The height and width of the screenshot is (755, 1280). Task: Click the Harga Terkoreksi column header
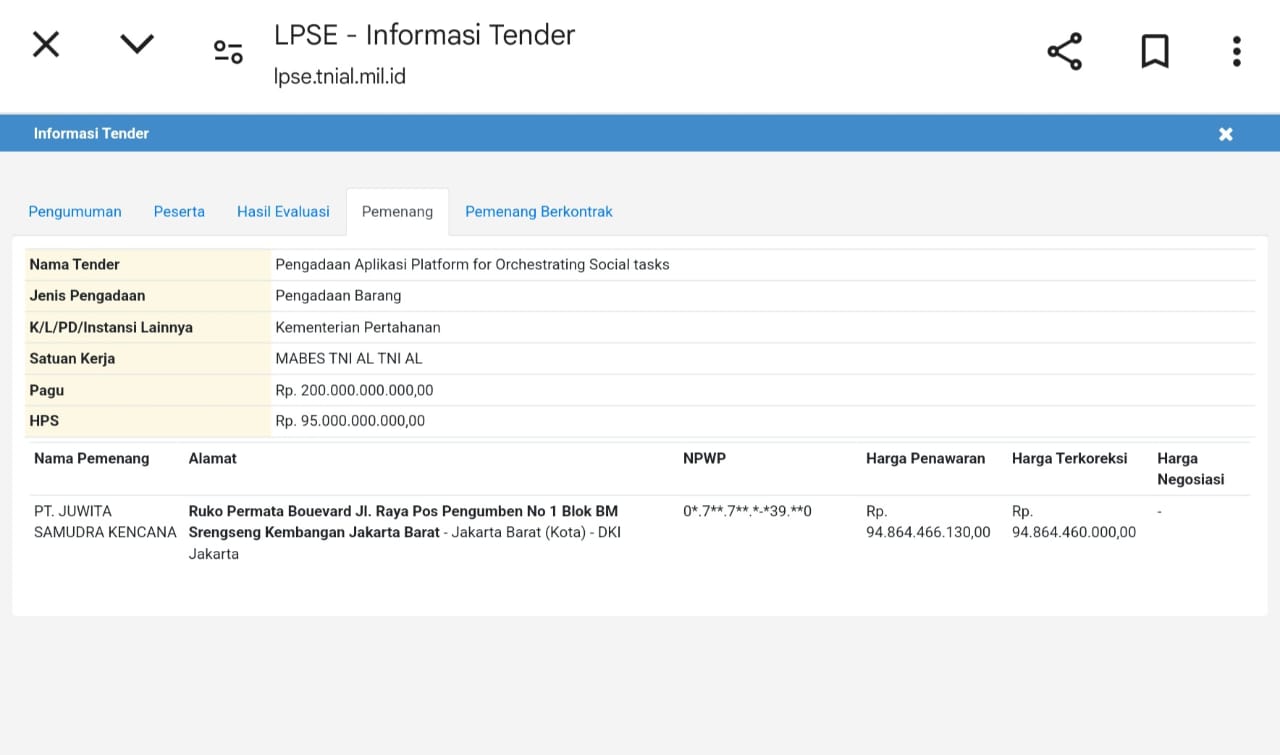[1069, 458]
